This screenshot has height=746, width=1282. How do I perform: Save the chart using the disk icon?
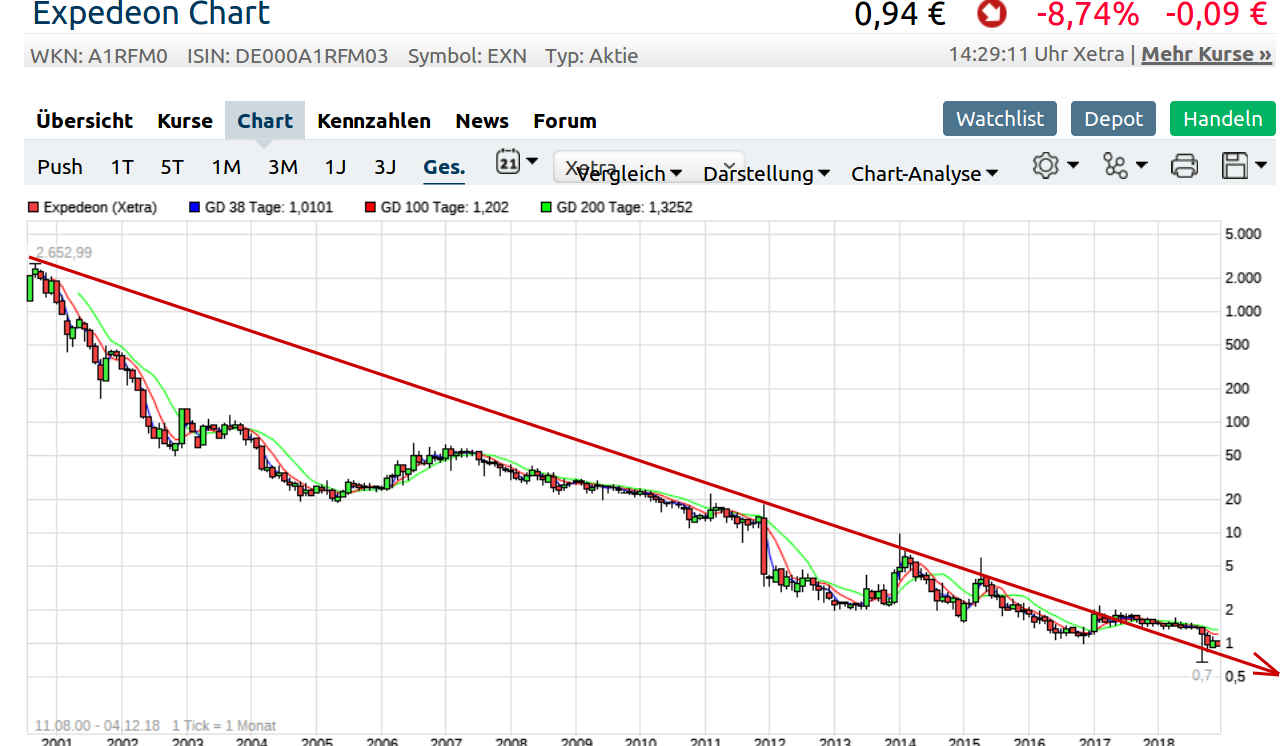coord(1235,166)
